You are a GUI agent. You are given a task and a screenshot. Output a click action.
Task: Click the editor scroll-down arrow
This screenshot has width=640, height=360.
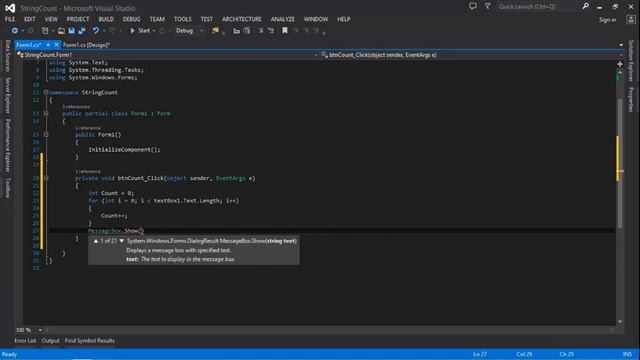(x=620, y=322)
